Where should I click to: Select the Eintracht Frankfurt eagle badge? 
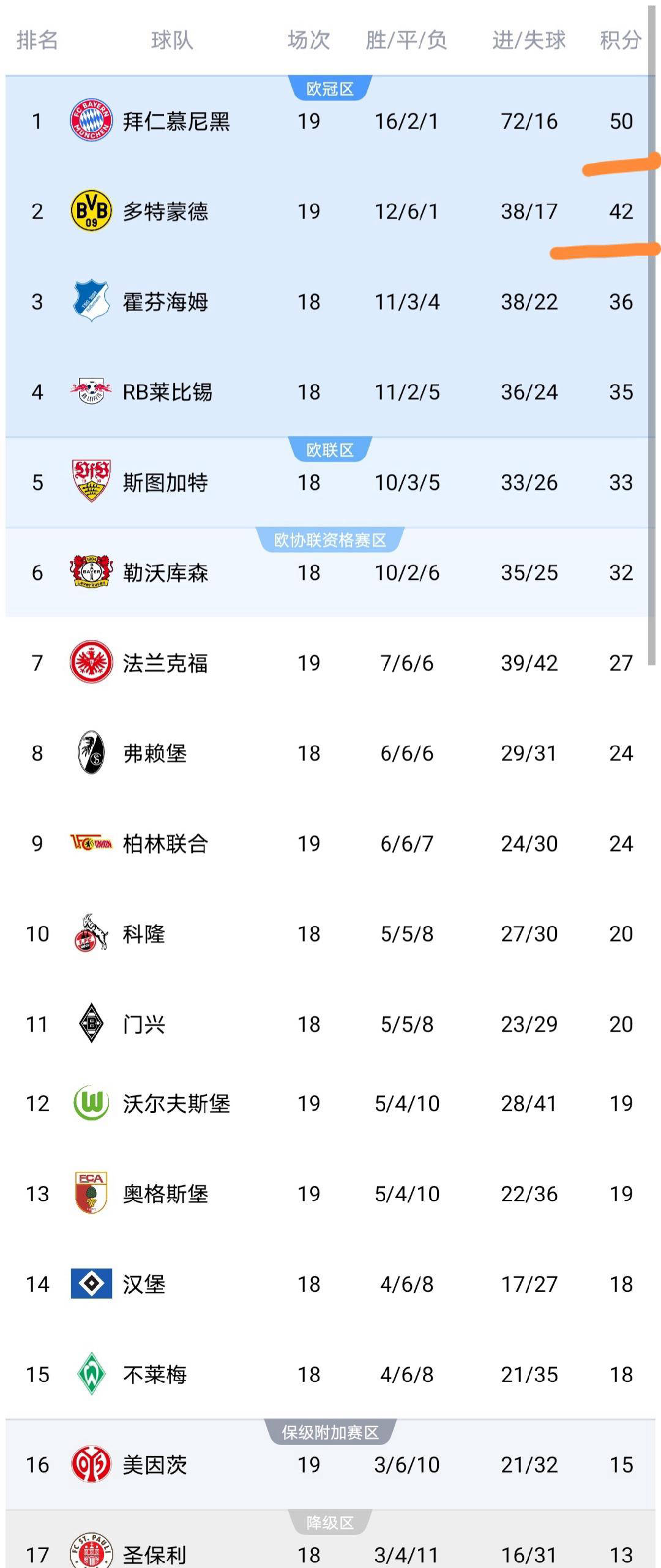(x=91, y=662)
